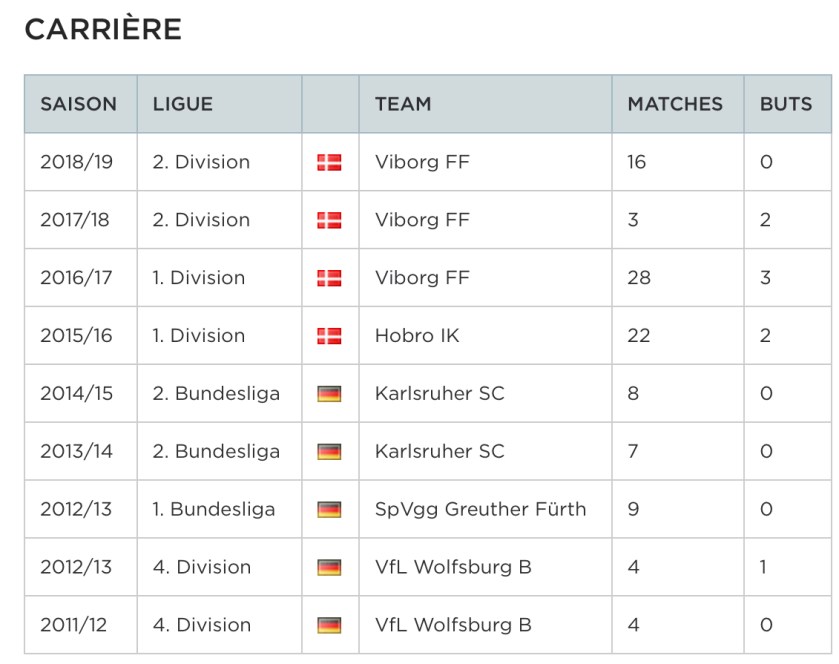This screenshot has width=839, height=664.
Task: Open the Hobro IK team link
Action: pos(417,336)
